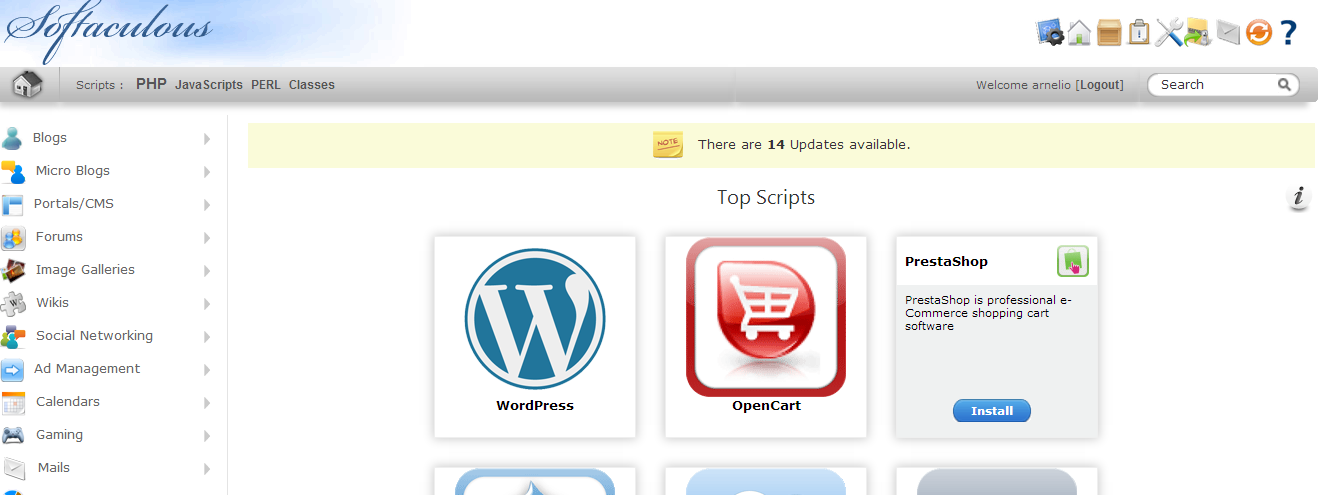This screenshot has height=495, width=1322.
Task: Open the wooden crate installations icon
Action: [1109, 32]
